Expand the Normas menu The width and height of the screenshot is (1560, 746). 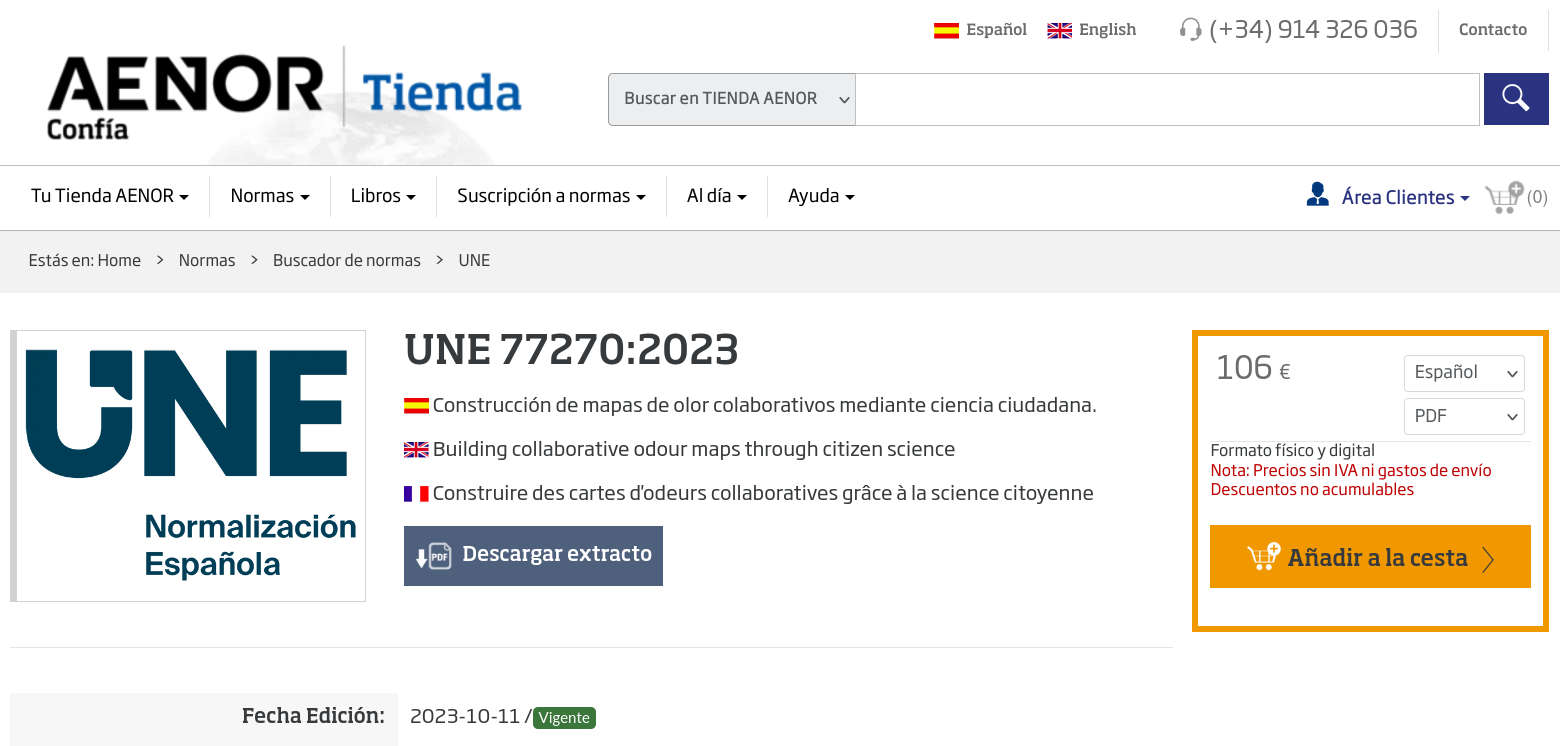(x=270, y=196)
